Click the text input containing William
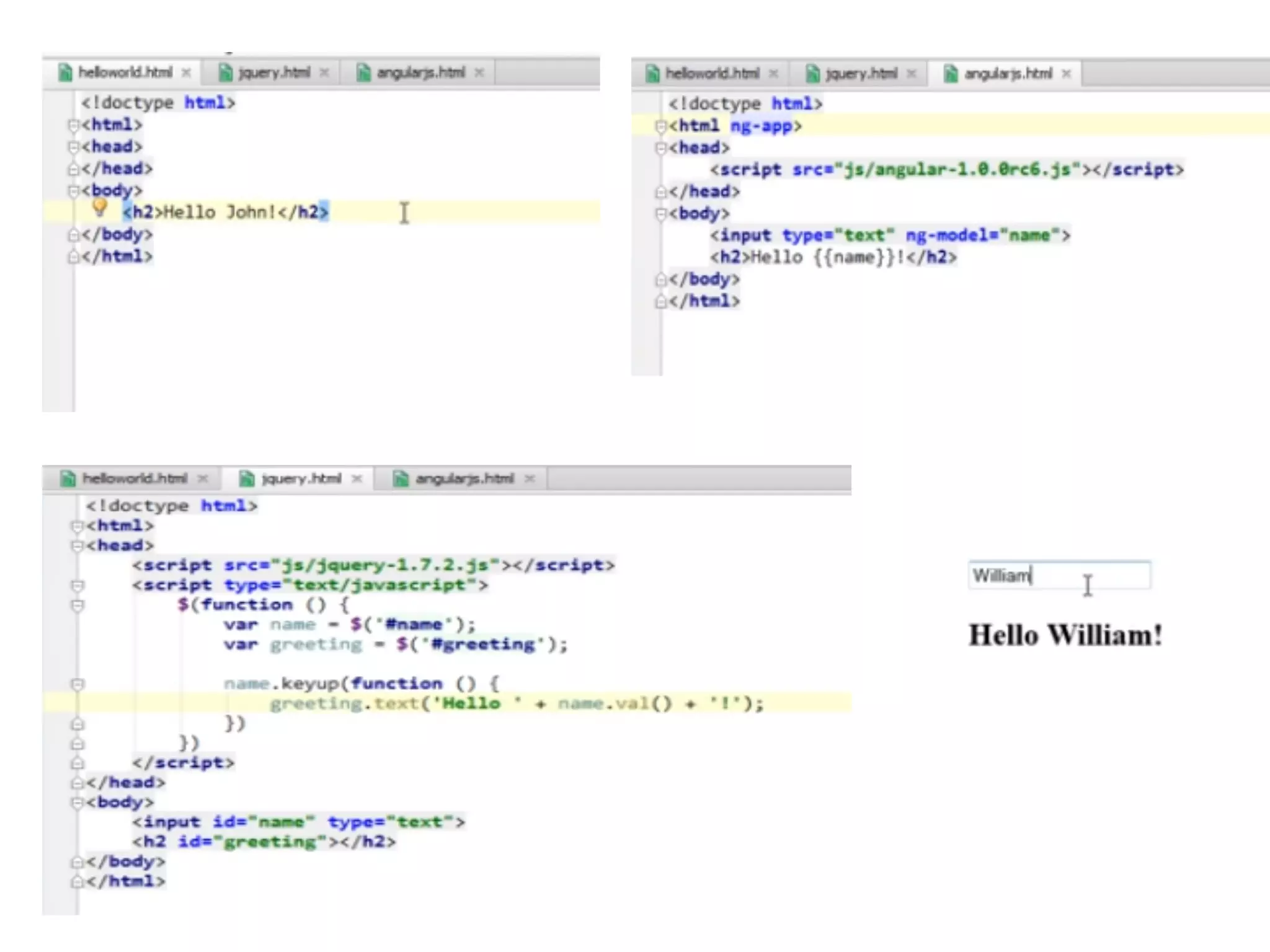 point(1059,576)
